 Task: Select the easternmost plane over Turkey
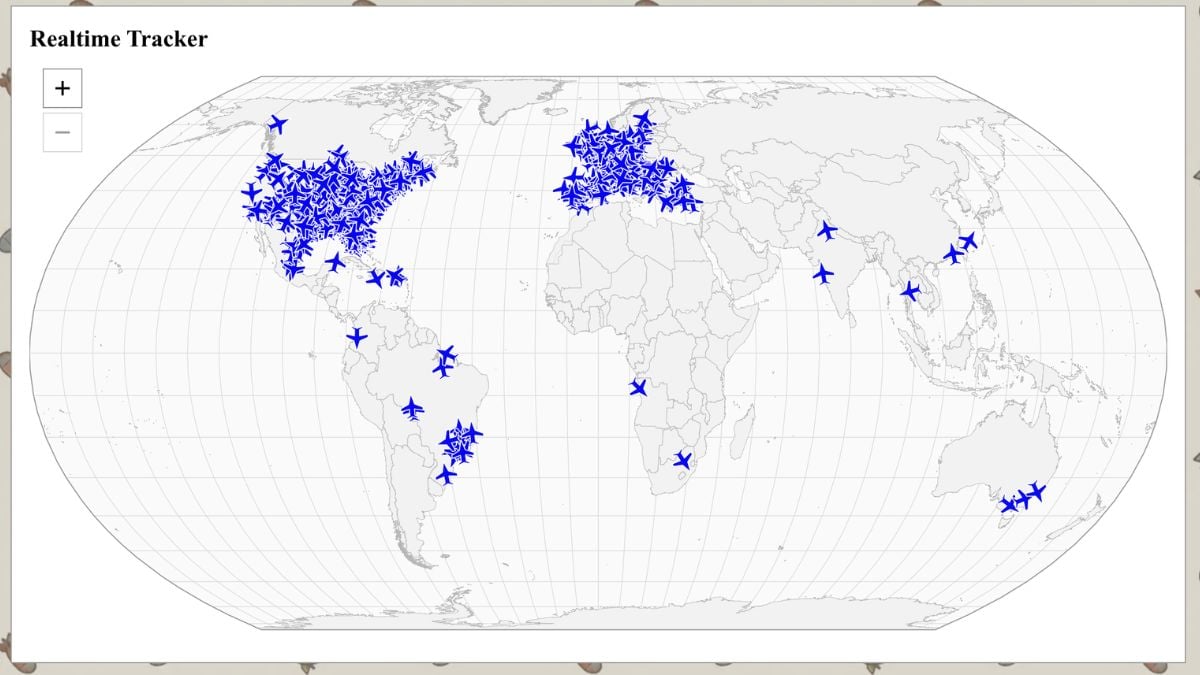pyautogui.click(x=690, y=202)
